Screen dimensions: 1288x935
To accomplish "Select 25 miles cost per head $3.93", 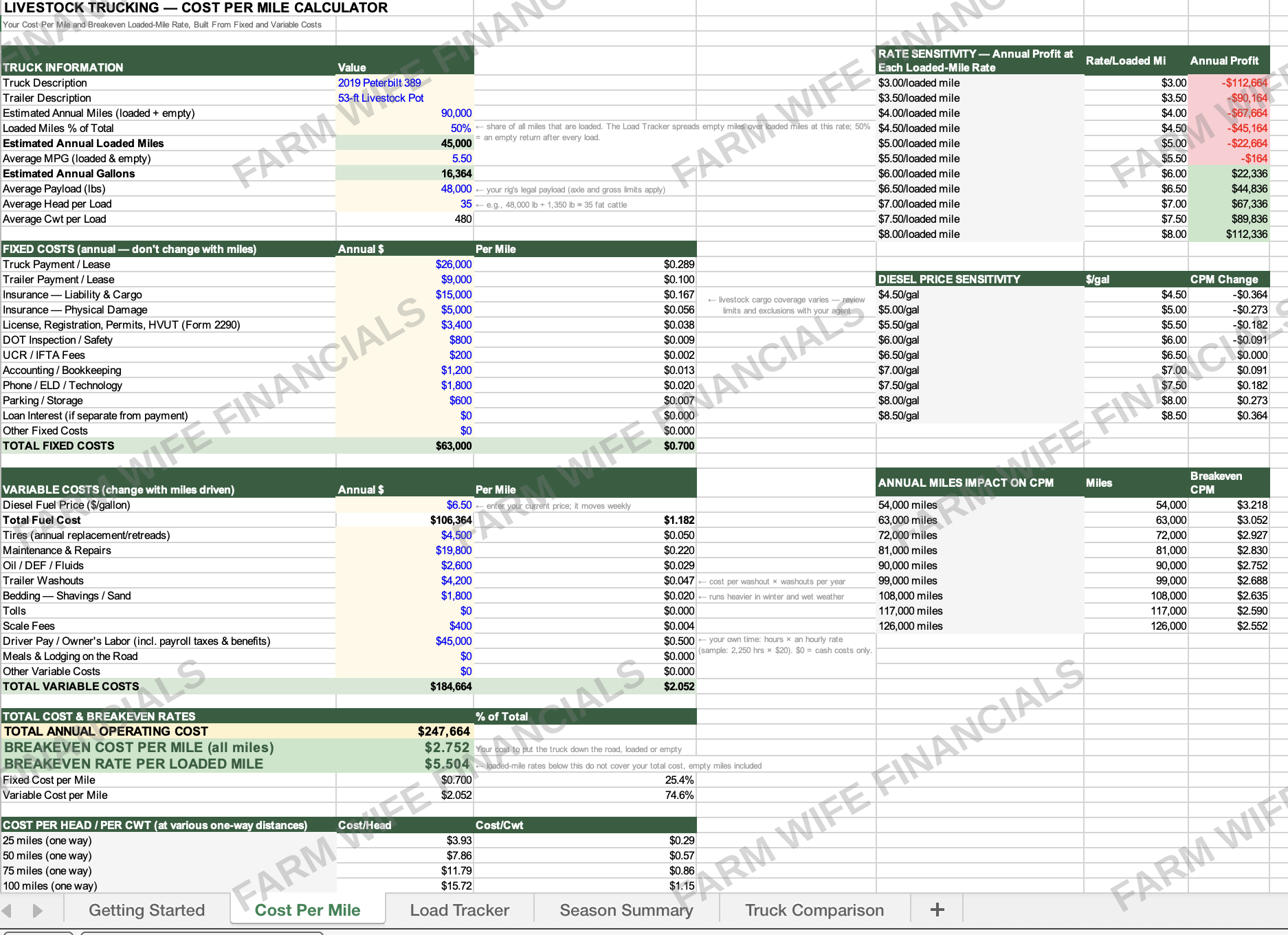I will [x=405, y=841].
